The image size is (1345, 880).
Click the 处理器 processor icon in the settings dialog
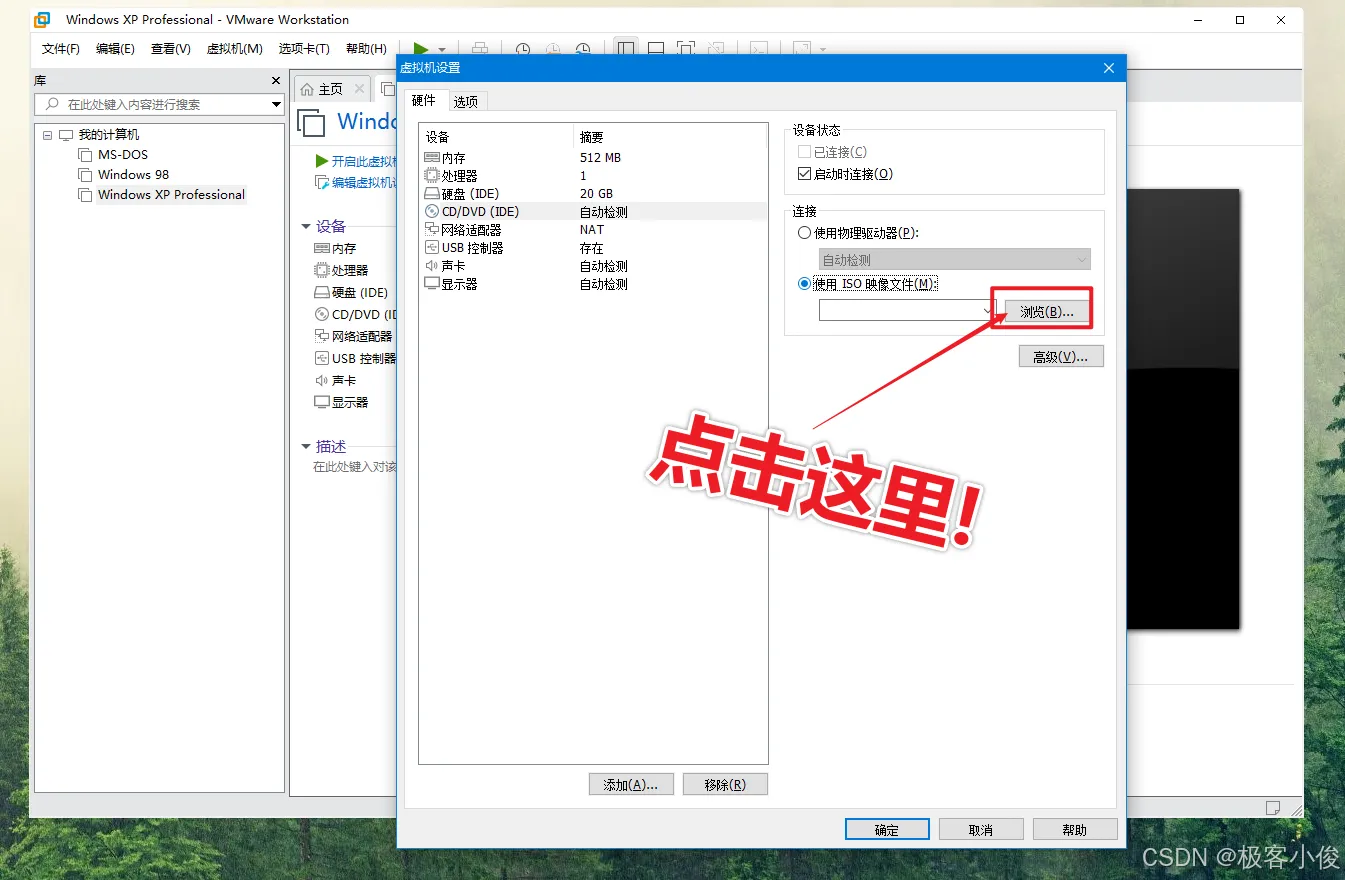point(432,176)
